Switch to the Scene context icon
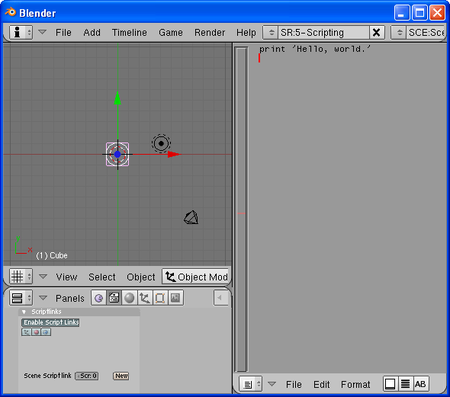Screen dimensions: 450x397 click(175, 298)
